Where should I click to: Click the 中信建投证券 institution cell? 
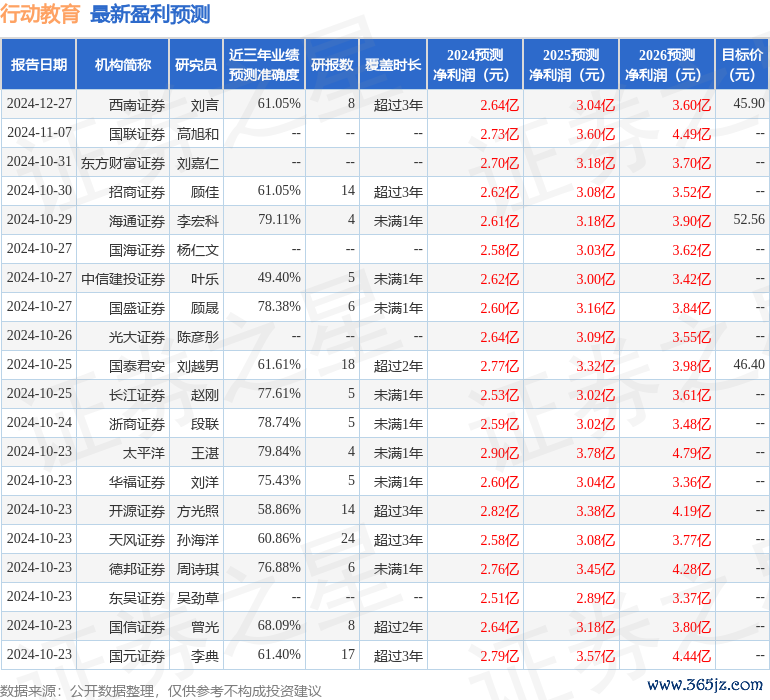[x=123, y=279]
